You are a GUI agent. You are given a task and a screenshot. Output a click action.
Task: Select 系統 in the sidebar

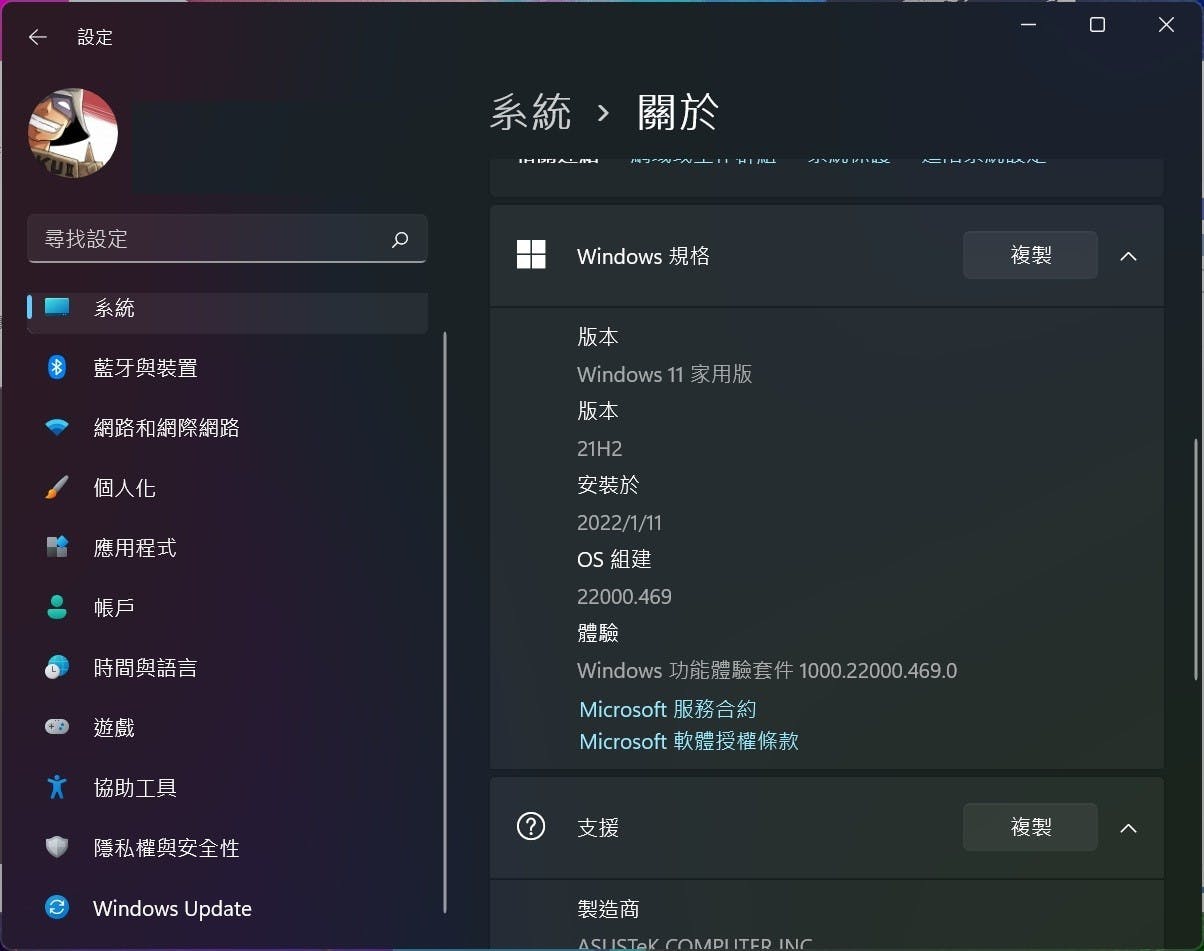click(227, 308)
